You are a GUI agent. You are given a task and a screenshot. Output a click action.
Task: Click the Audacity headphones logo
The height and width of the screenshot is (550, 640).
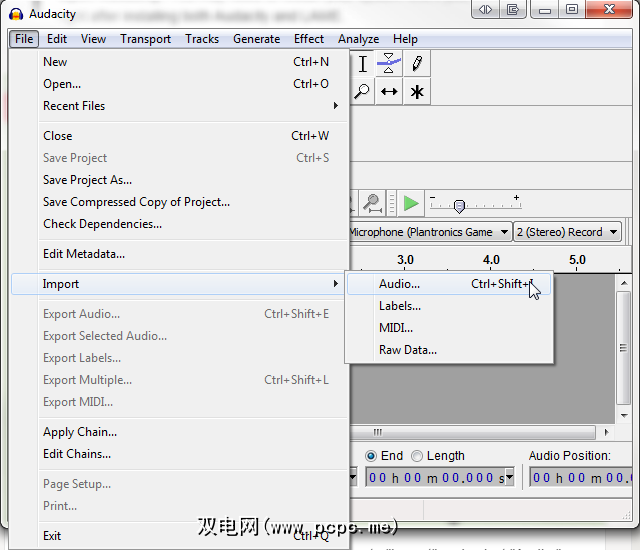click(x=16, y=14)
